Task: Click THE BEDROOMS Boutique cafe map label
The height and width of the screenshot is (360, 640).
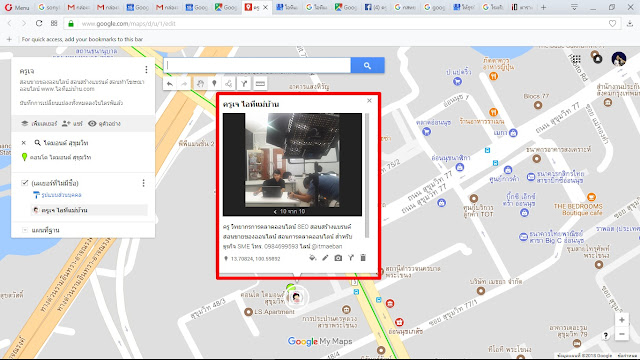Action: click(578, 209)
